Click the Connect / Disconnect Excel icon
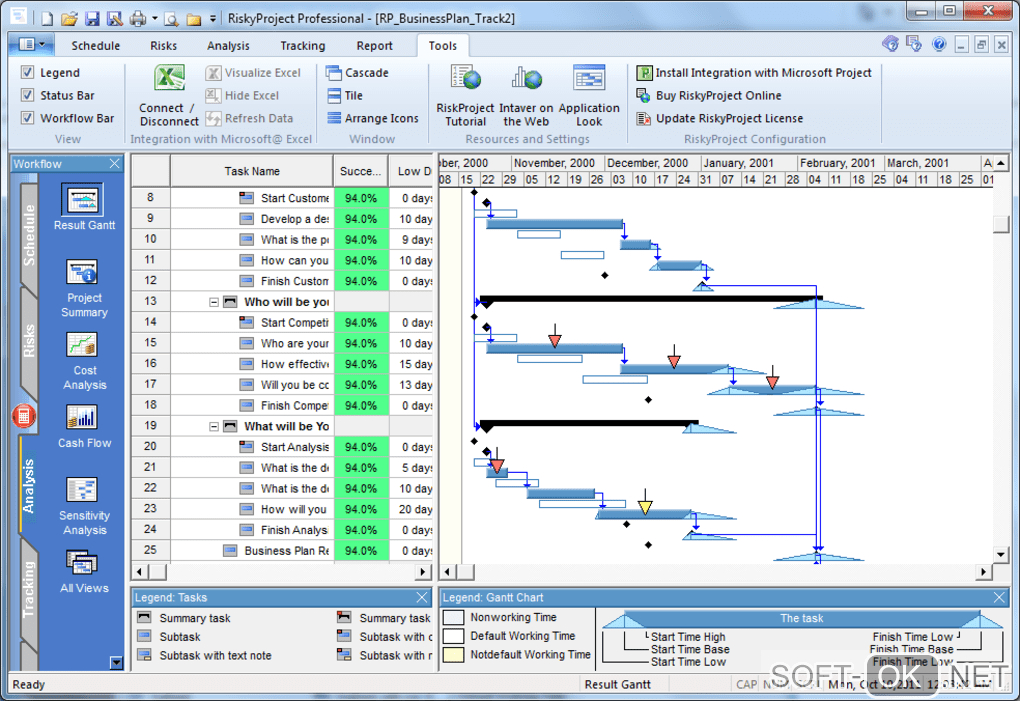The image size is (1020, 701). pyautogui.click(x=169, y=79)
